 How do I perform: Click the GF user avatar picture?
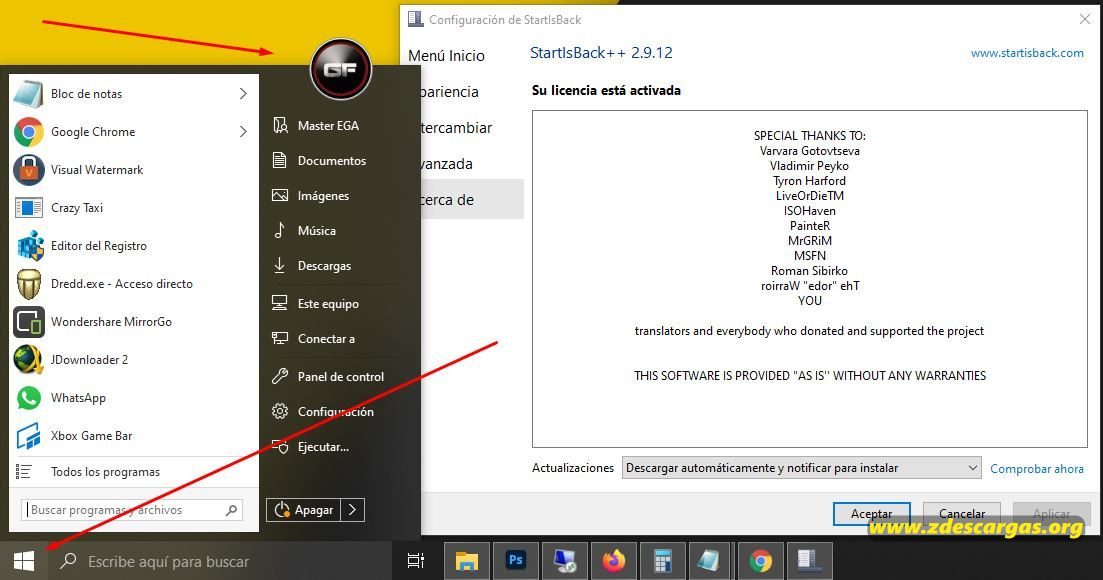coord(340,69)
